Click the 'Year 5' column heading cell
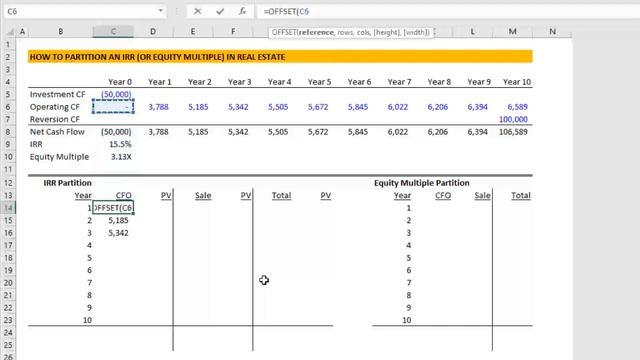Screen dimensions: 640x360 coord(319,82)
